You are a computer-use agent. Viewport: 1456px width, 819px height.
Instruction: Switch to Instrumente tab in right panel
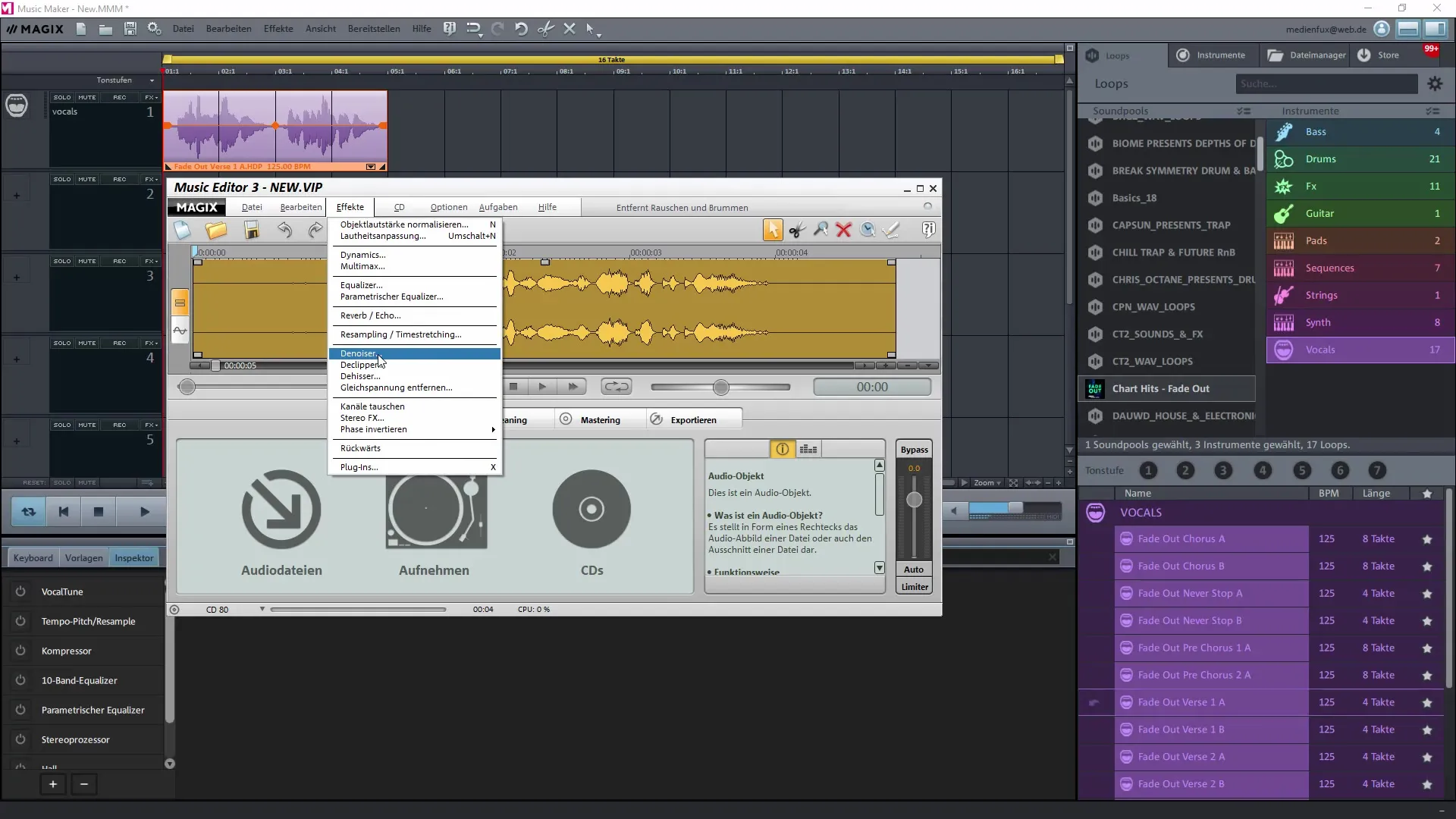pyautogui.click(x=1212, y=55)
